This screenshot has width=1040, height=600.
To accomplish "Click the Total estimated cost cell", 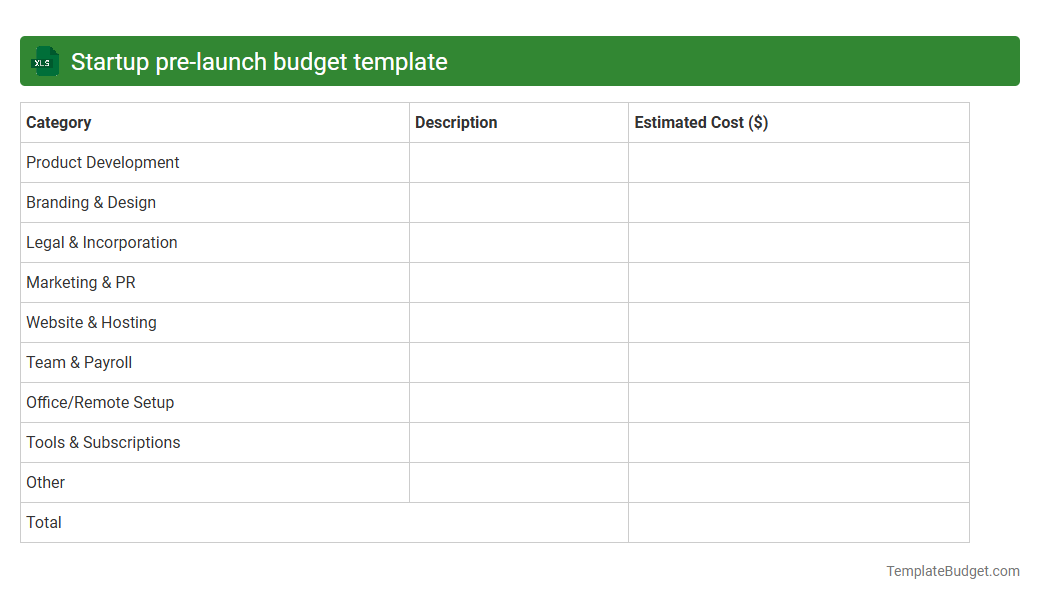I will [x=797, y=522].
